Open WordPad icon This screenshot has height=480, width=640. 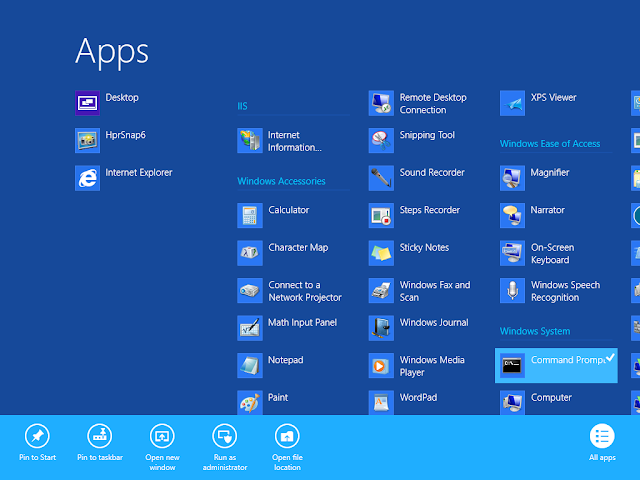pyautogui.click(x=381, y=402)
